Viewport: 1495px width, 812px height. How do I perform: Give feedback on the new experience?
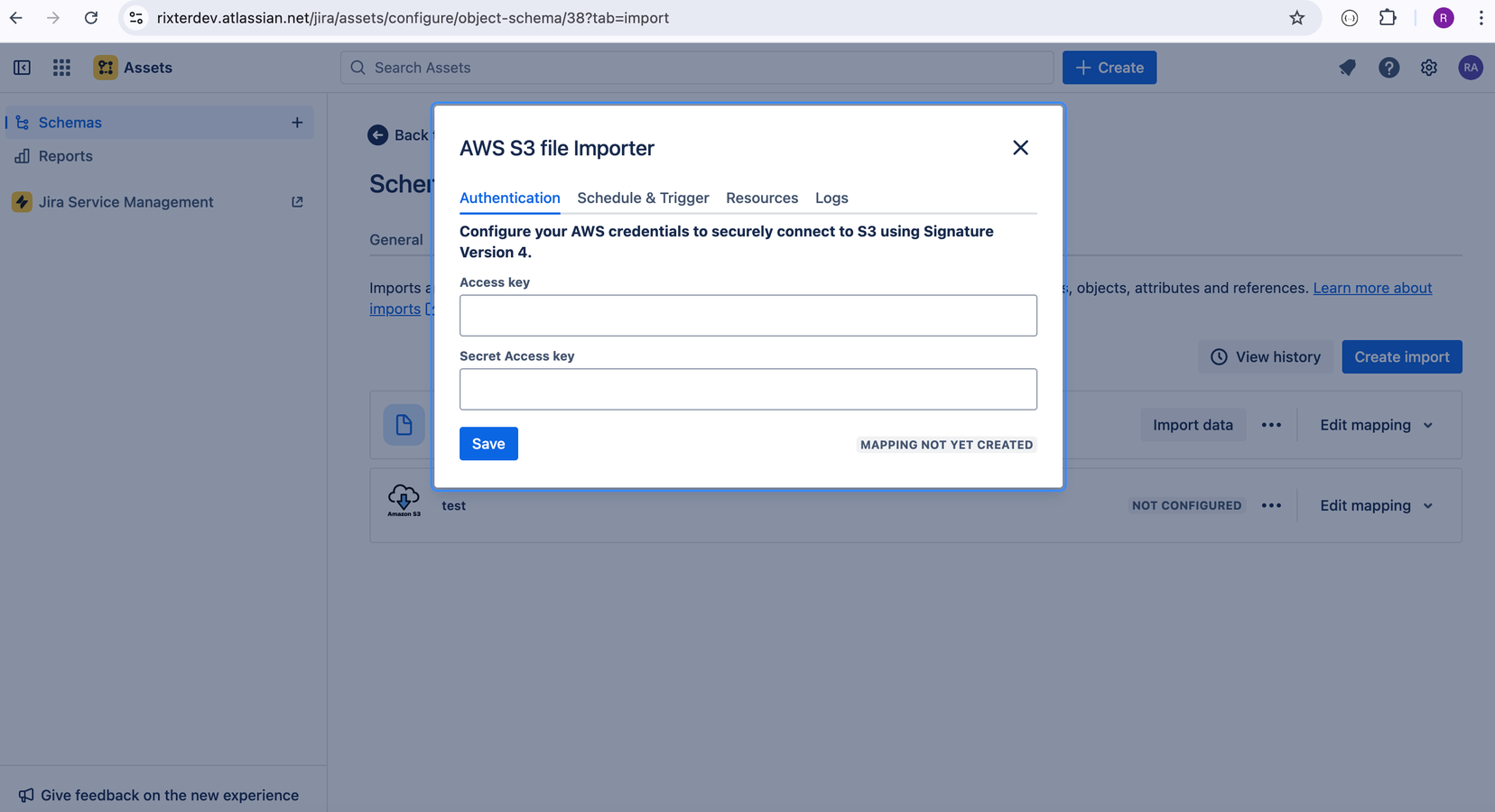coord(158,795)
